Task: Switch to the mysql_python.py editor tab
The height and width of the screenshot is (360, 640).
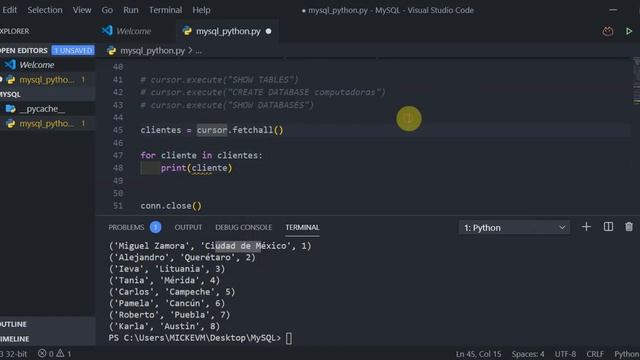Action: click(x=227, y=31)
